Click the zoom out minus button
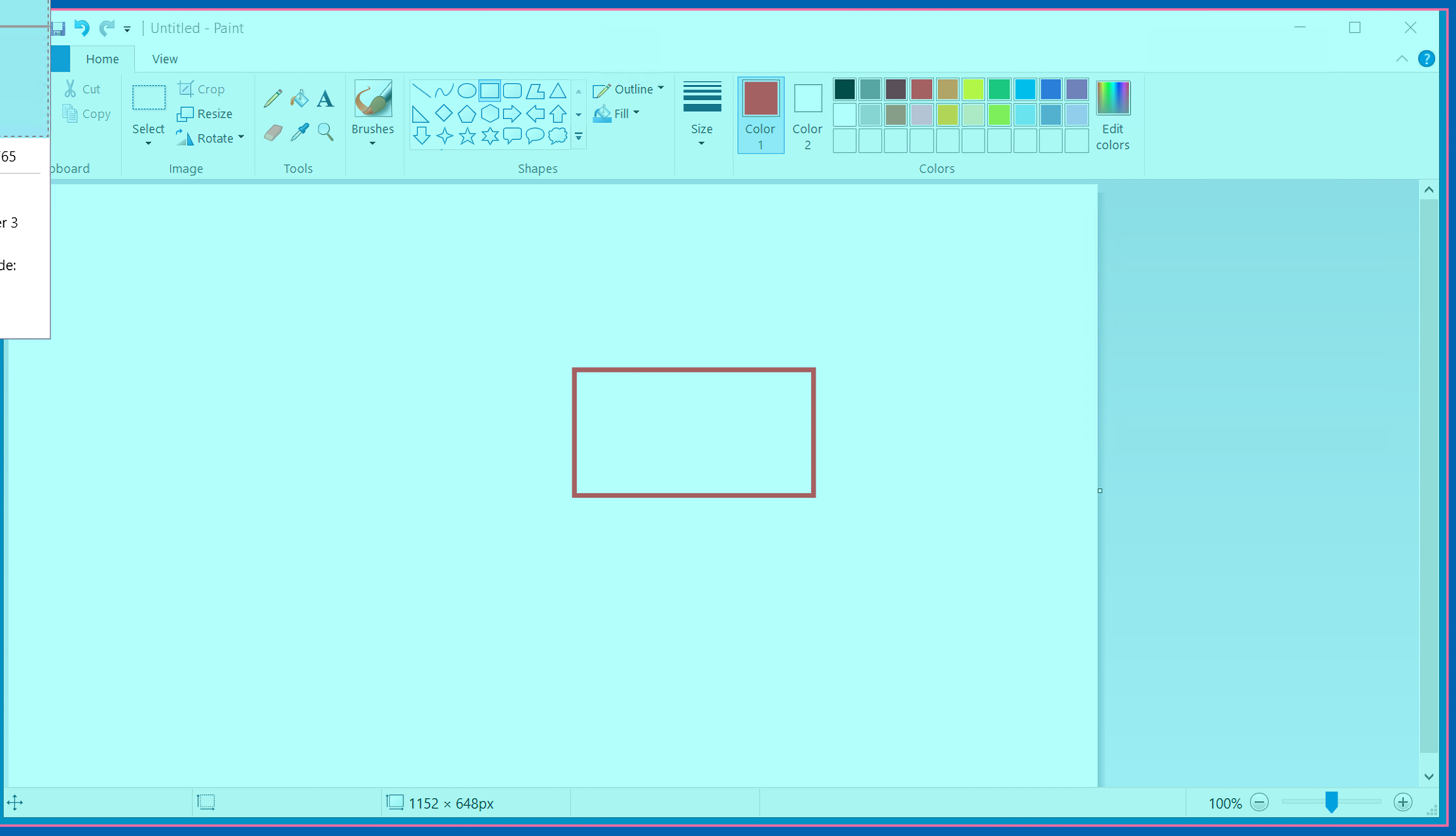The height and width of the screenshot is (836, 1456). point(1259,803)
